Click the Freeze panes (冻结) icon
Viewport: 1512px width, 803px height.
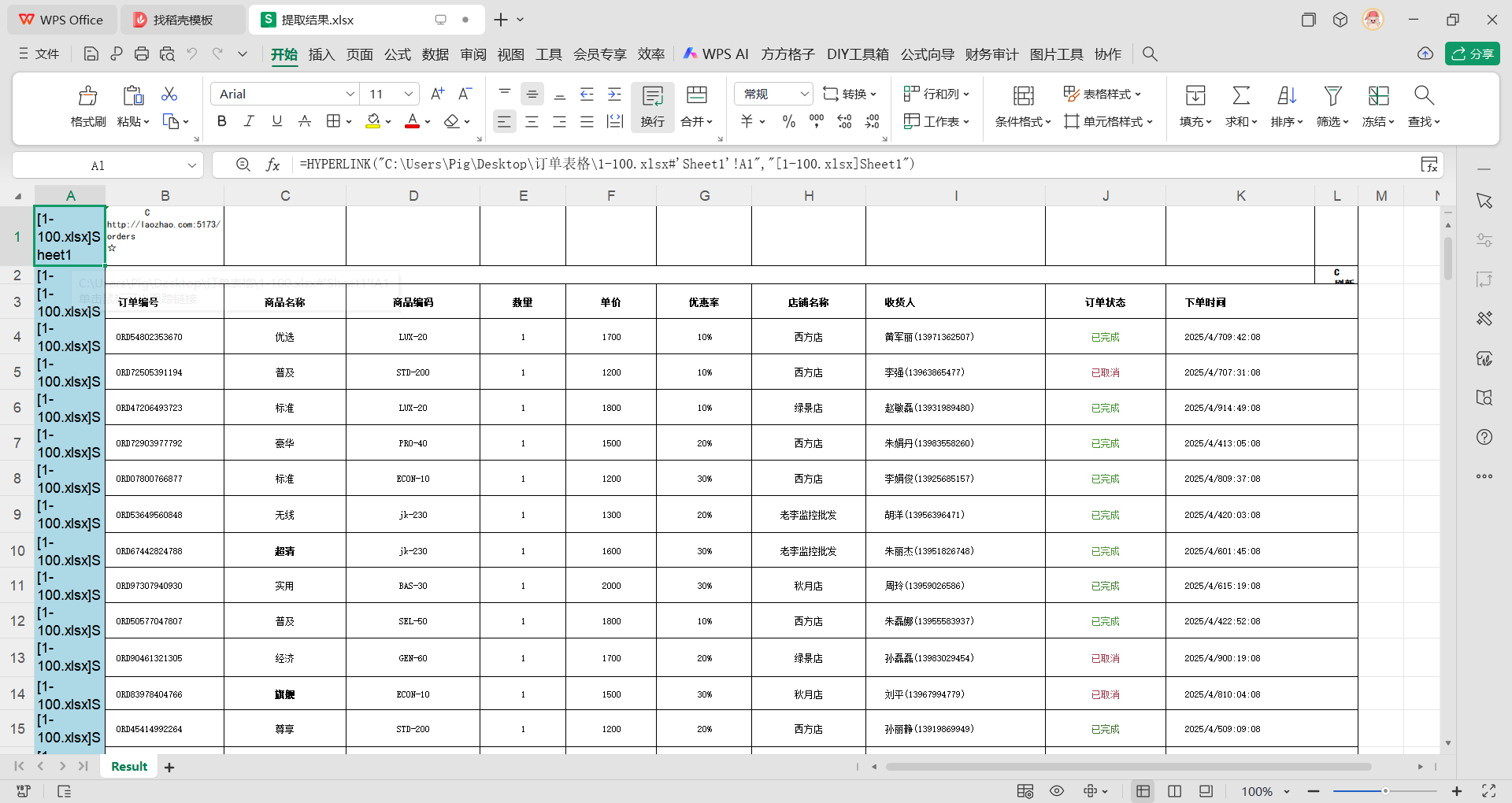(1377, 105)
